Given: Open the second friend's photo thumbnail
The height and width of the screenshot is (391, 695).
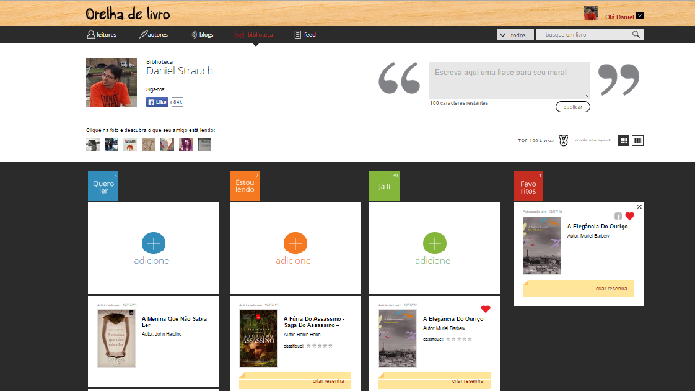Looking at the screenshot, I should (111, 145).
